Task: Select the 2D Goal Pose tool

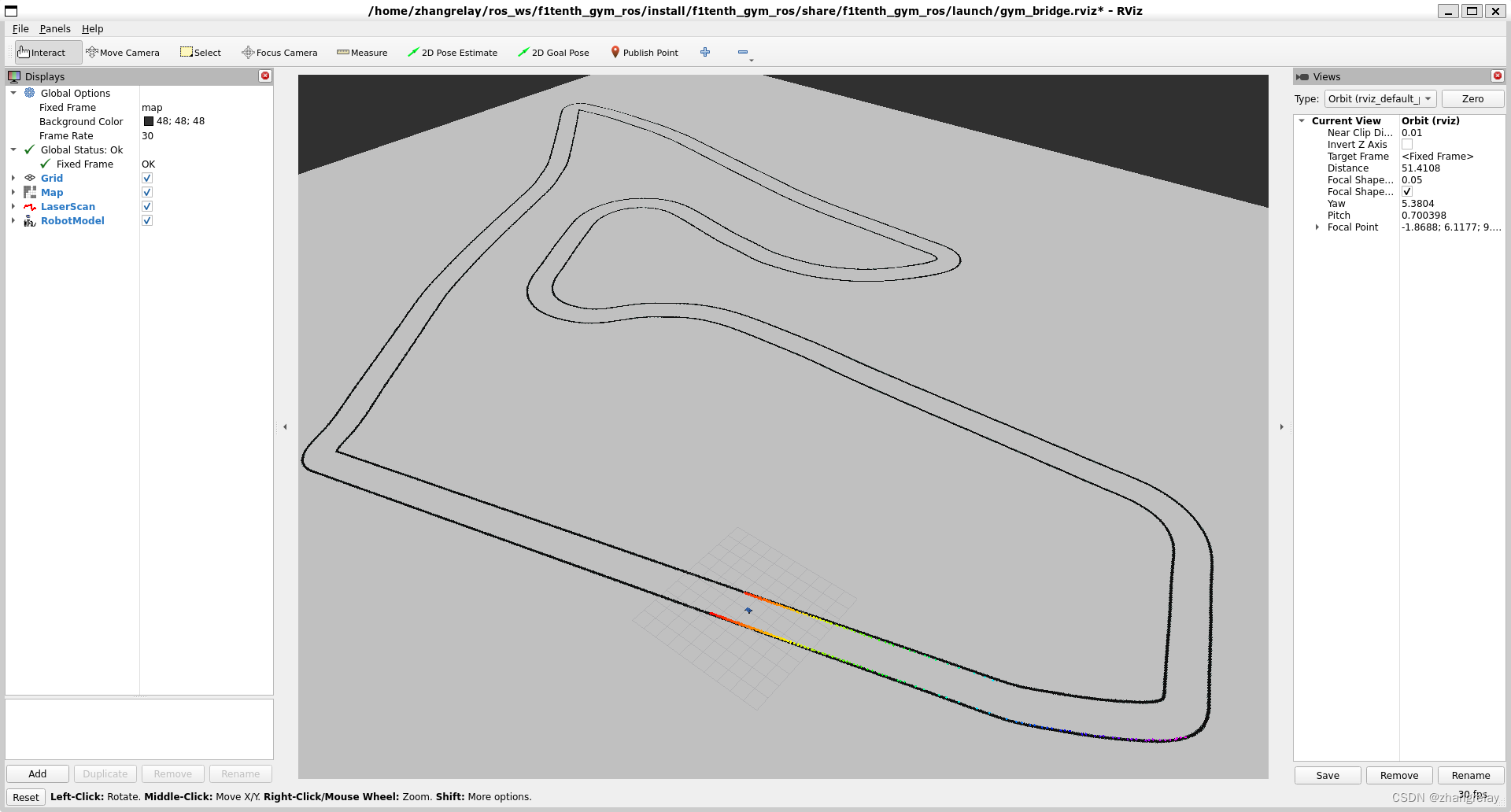Action: point(553,53)
